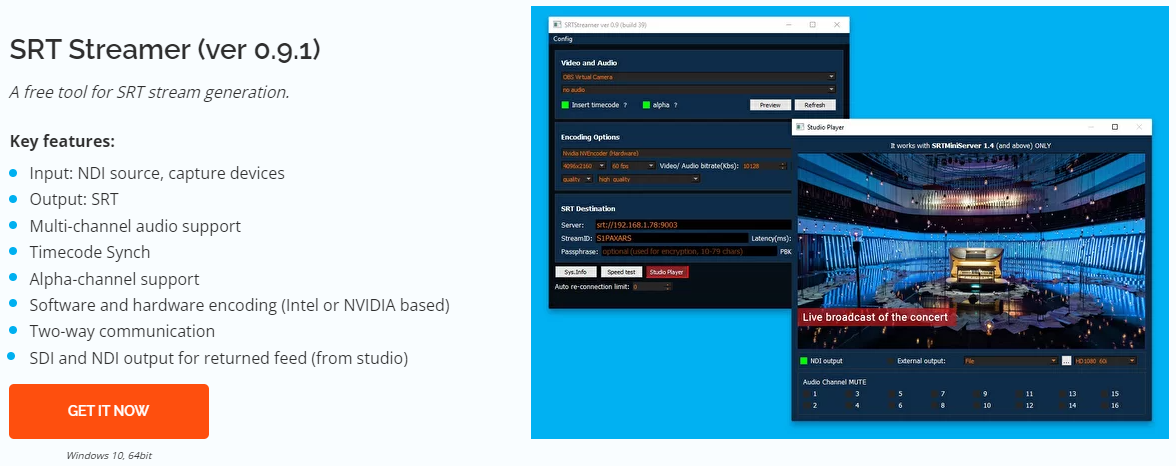This screenshot has width=1176, height=466.
Task: Click the 'Live broadcast of the concert' caption
Action: tap(875, 317)
